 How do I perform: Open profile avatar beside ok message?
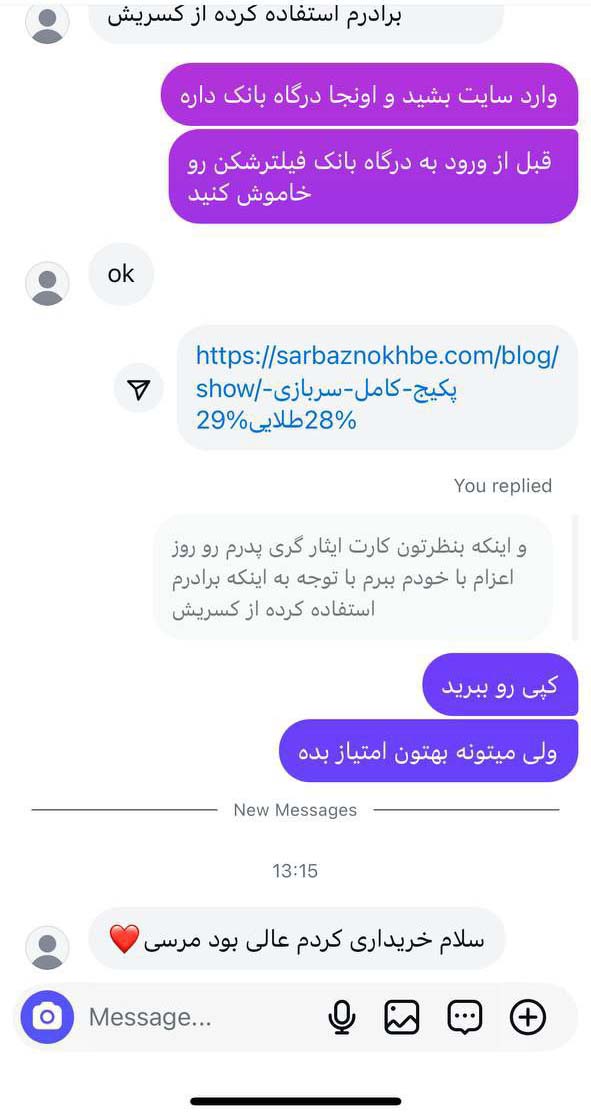pos(47,283)
